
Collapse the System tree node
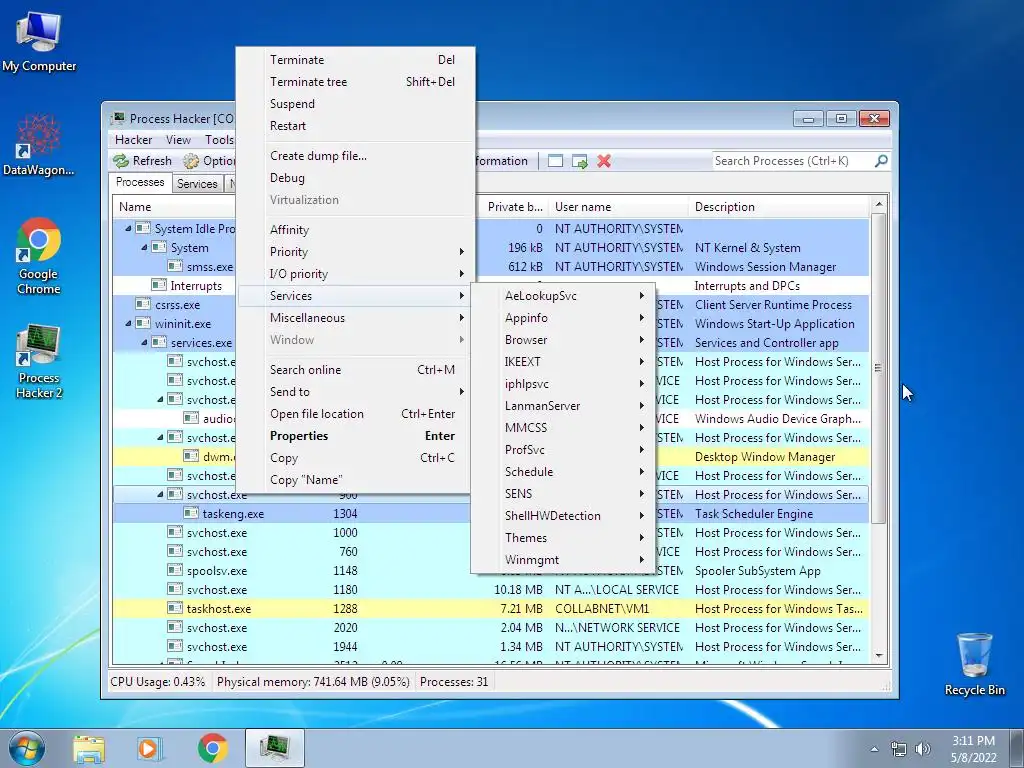click(144, 248)
